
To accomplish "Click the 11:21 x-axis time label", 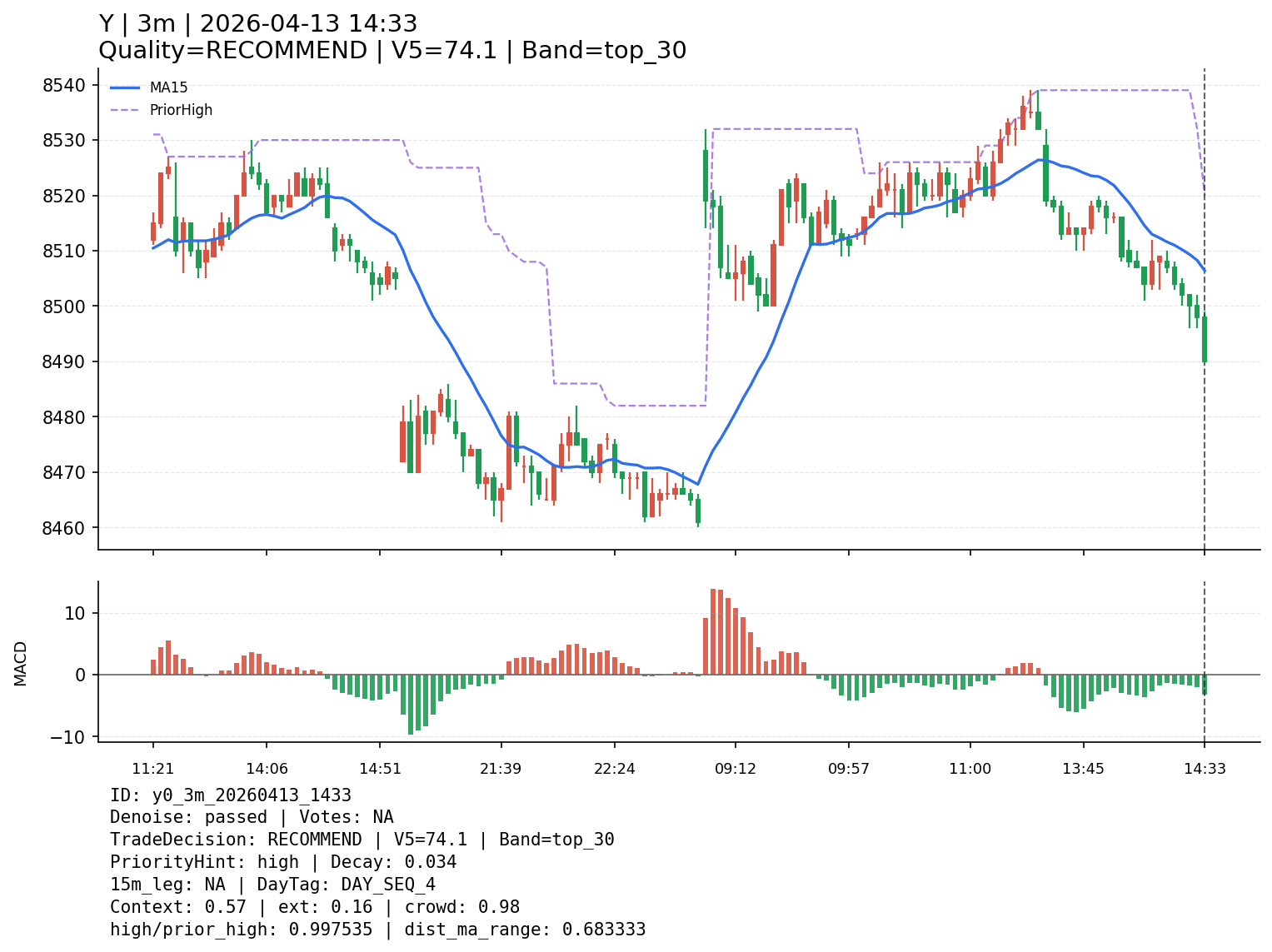I will [152, 769].
